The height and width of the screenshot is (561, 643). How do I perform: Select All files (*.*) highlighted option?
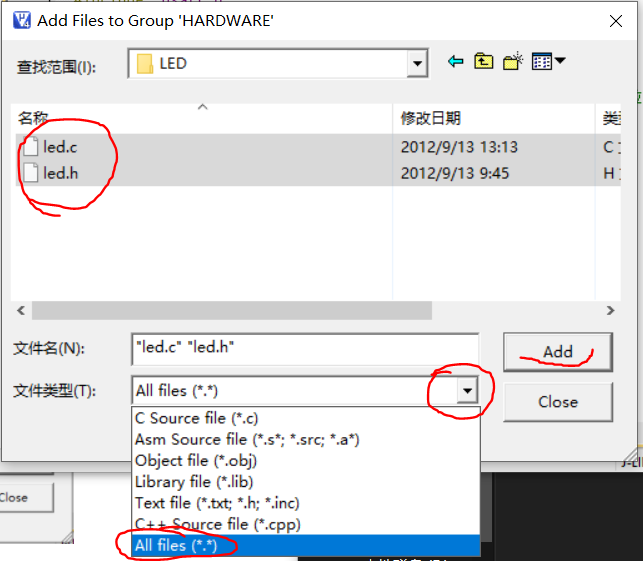coord(306,545)
